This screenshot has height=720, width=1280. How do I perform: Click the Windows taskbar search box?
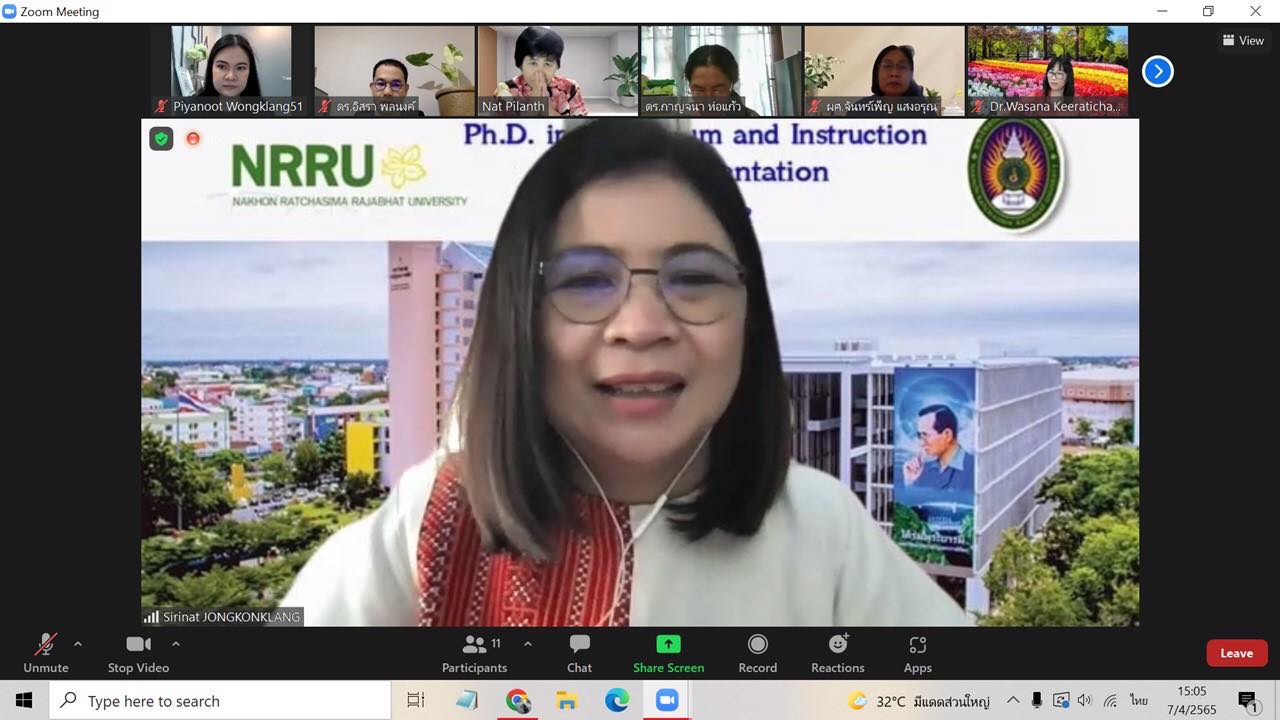point(220,701)
